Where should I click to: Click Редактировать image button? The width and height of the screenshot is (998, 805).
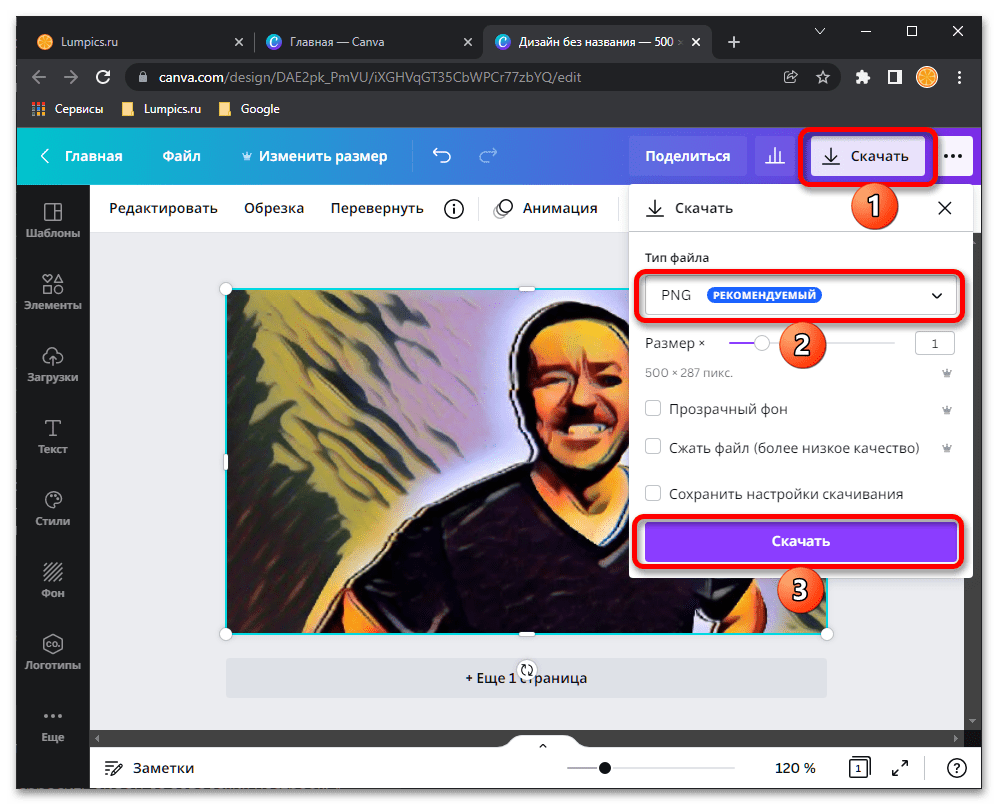coord(163,208)
